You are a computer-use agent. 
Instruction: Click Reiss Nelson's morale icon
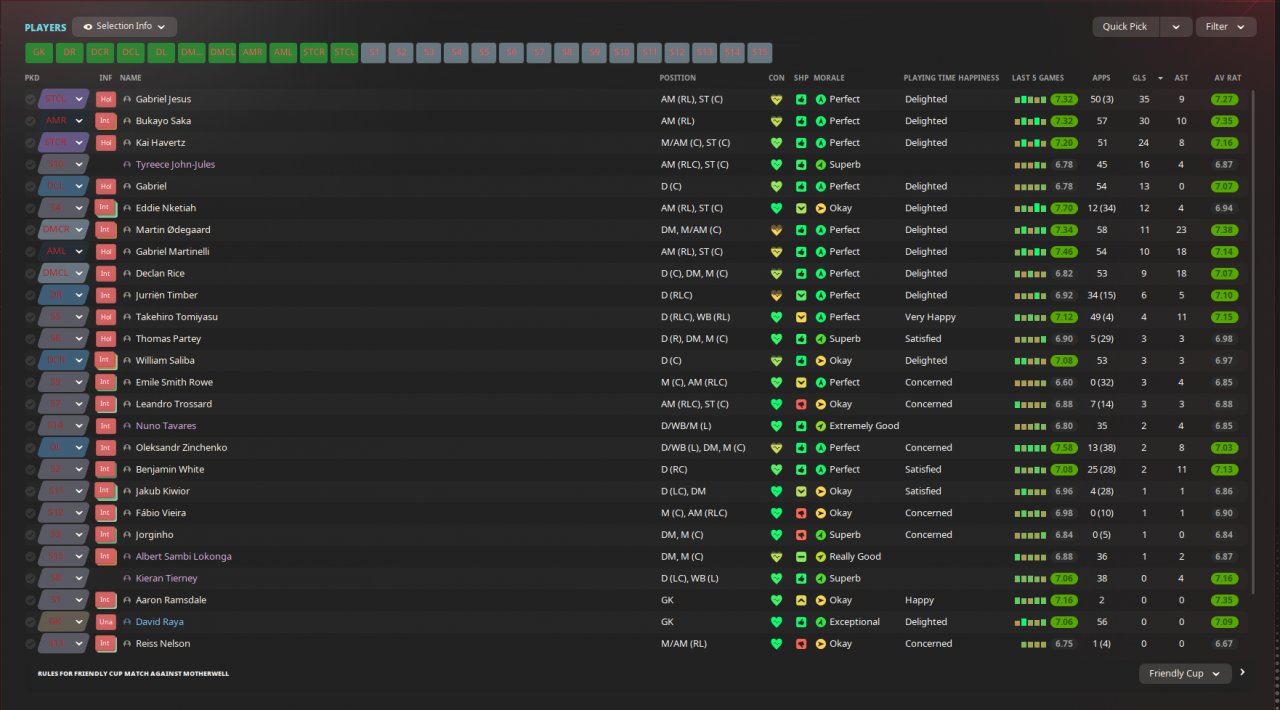click(x=821, y=644)
